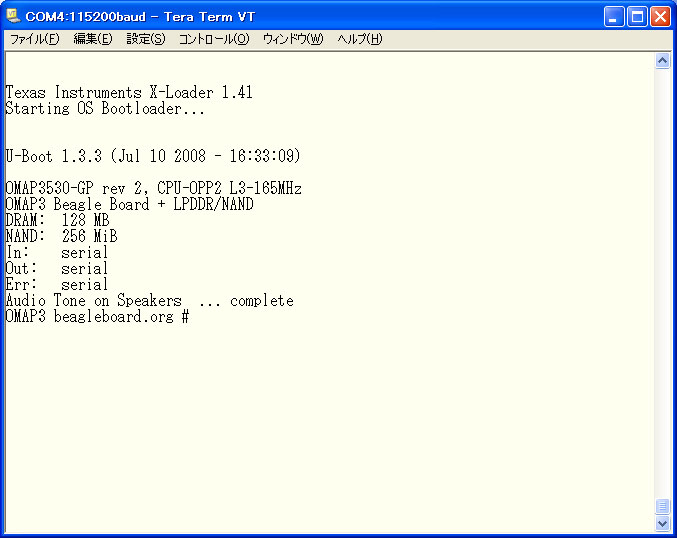Open the ヘルプ(H) menu

(x=360, y=39)
